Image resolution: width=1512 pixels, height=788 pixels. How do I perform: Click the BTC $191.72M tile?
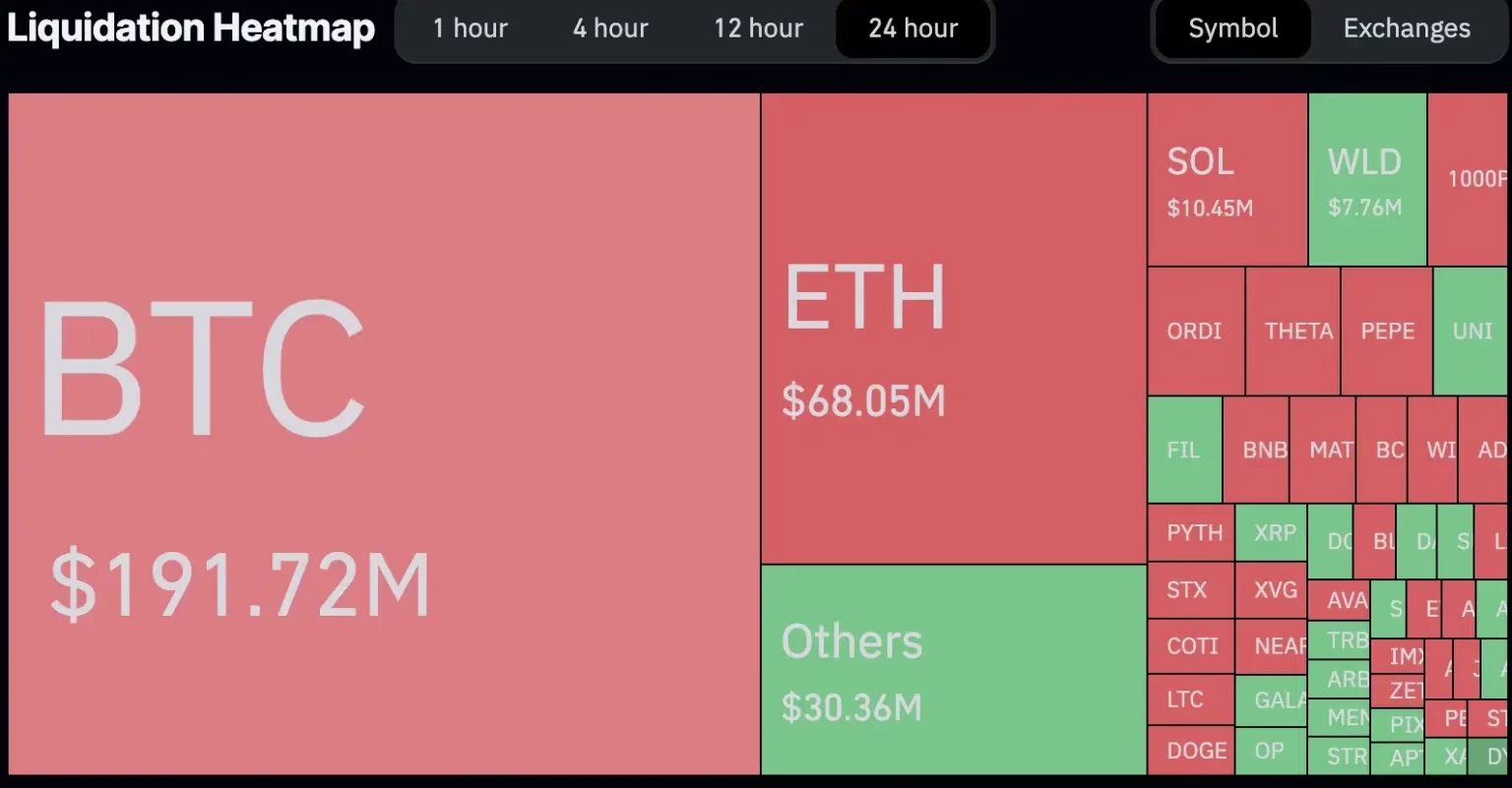(x=384, y=433)
